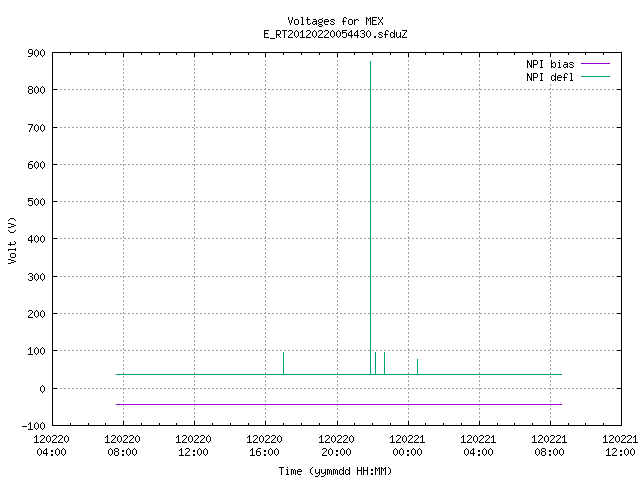Click the green NPI defl legend line sample
Image resolution: width=640 pixels, height=480 pixels.
595,76
